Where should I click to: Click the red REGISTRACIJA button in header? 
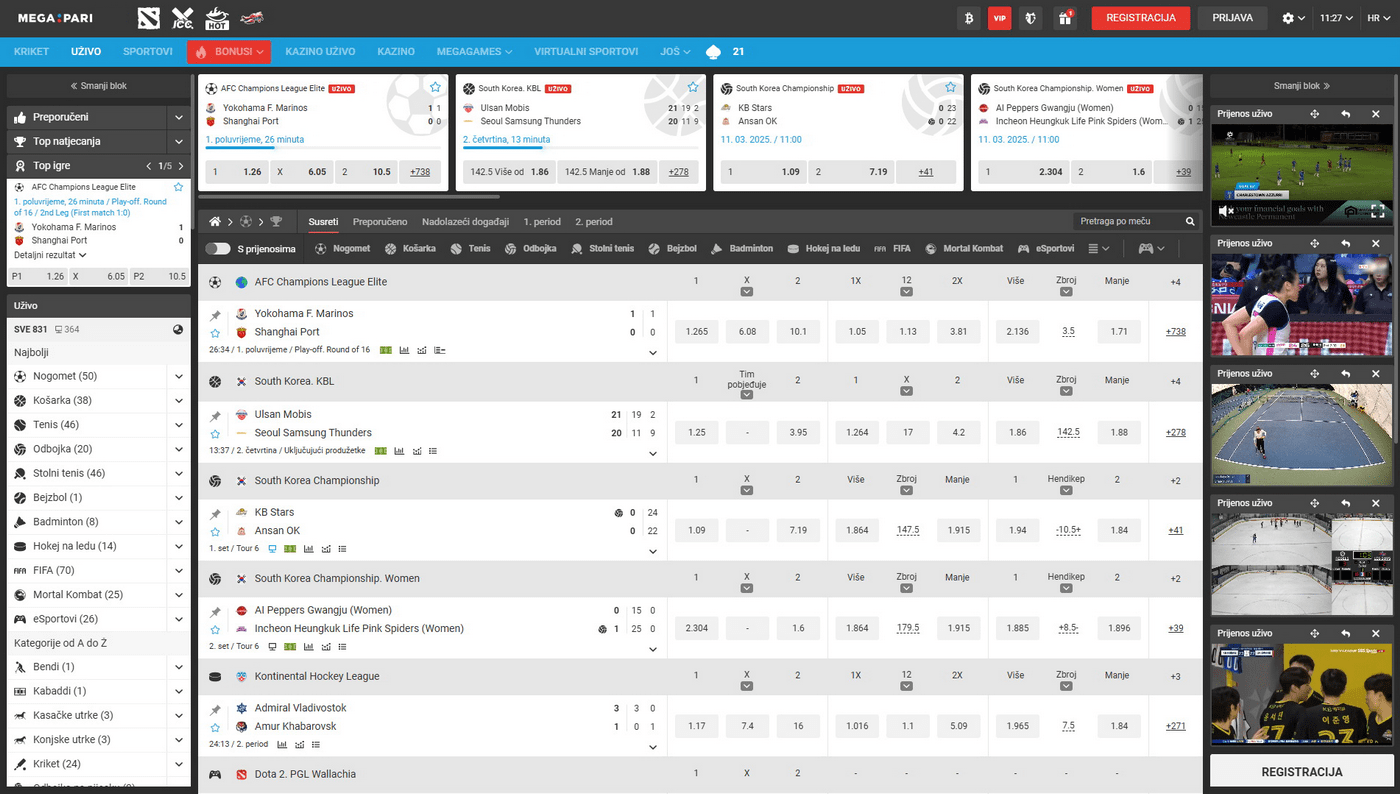point(1140,18)
